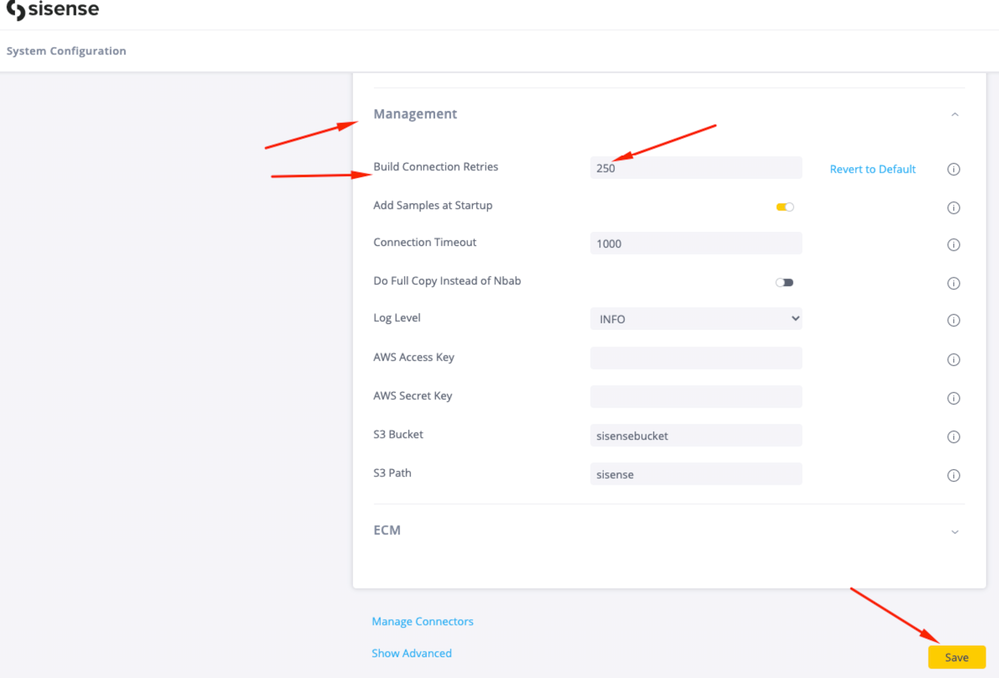Screen dimensions: 999x678
Task: Open info tooltip for Connection Timeout
Action: coord(953,245)
